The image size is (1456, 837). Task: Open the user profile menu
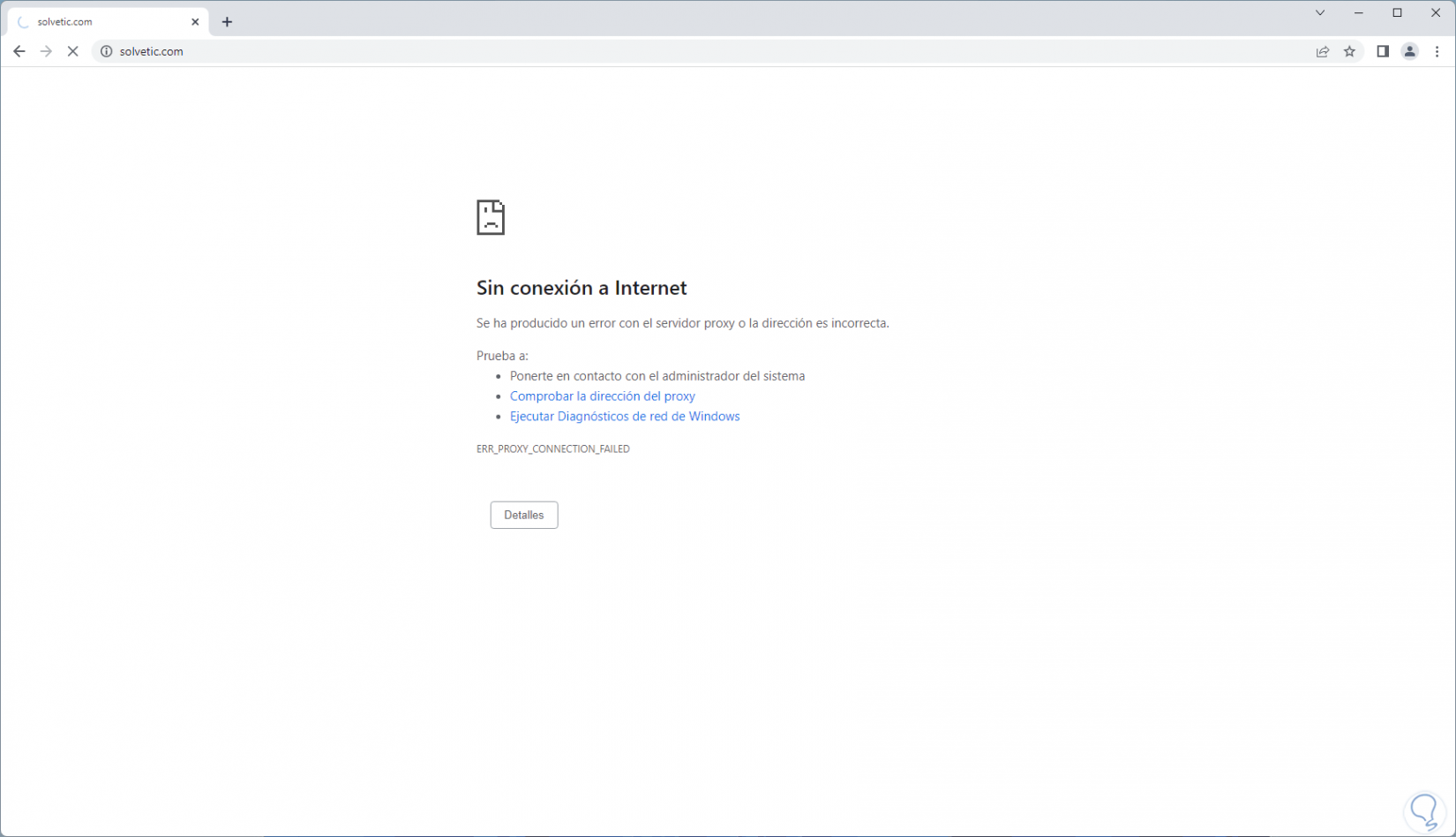pyautogui.click(x=1410, y=51)
